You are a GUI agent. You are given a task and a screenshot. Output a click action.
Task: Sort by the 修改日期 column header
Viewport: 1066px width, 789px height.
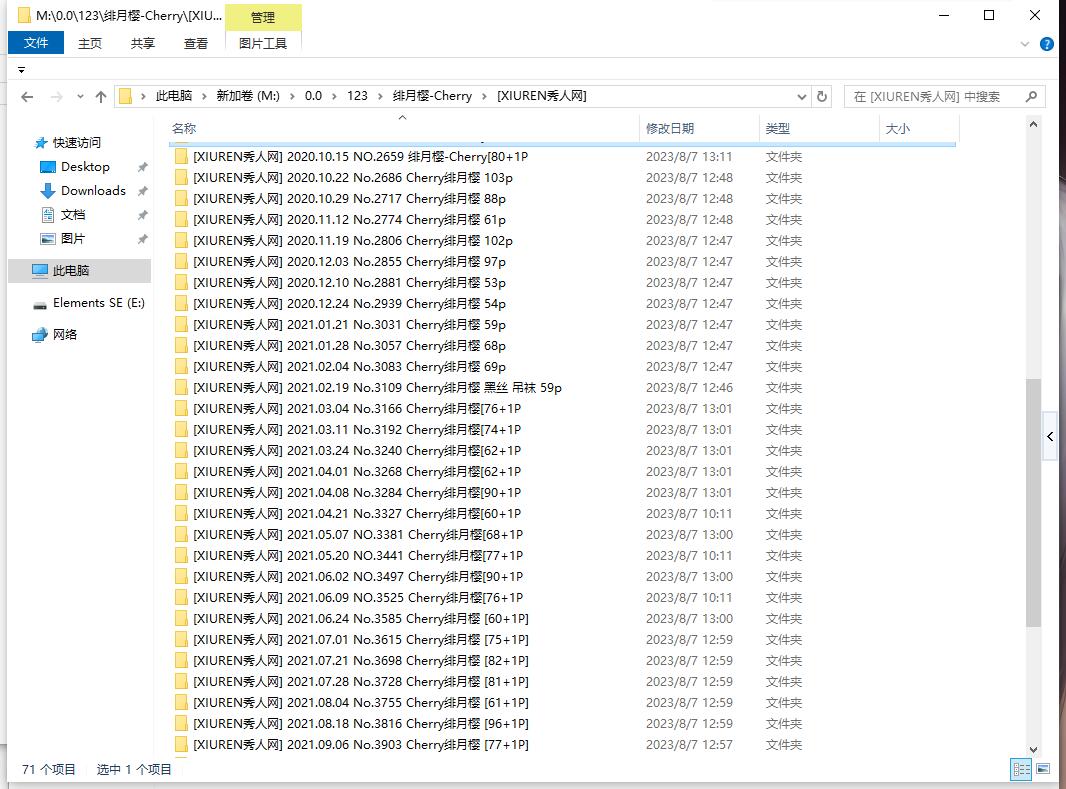point(700,128)
